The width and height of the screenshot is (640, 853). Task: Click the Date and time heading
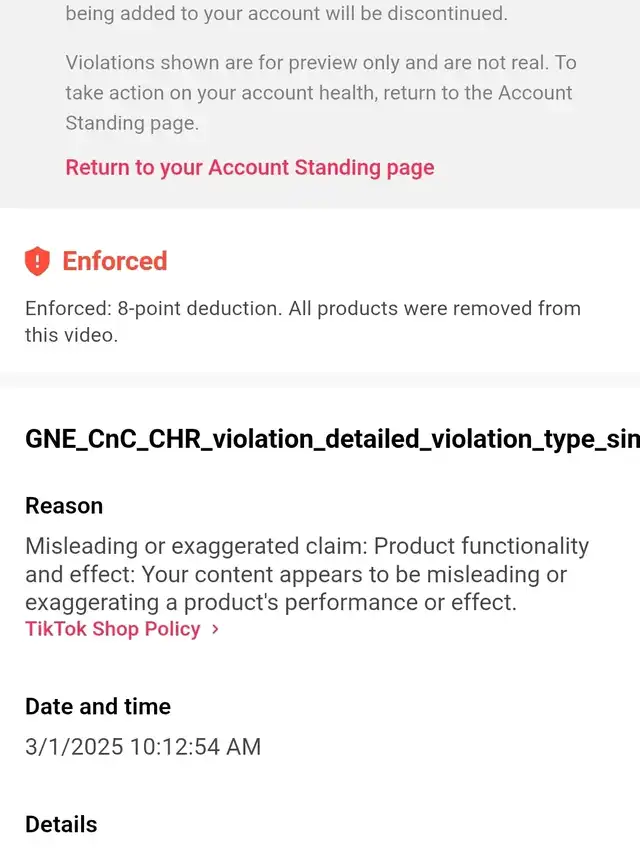98,706
